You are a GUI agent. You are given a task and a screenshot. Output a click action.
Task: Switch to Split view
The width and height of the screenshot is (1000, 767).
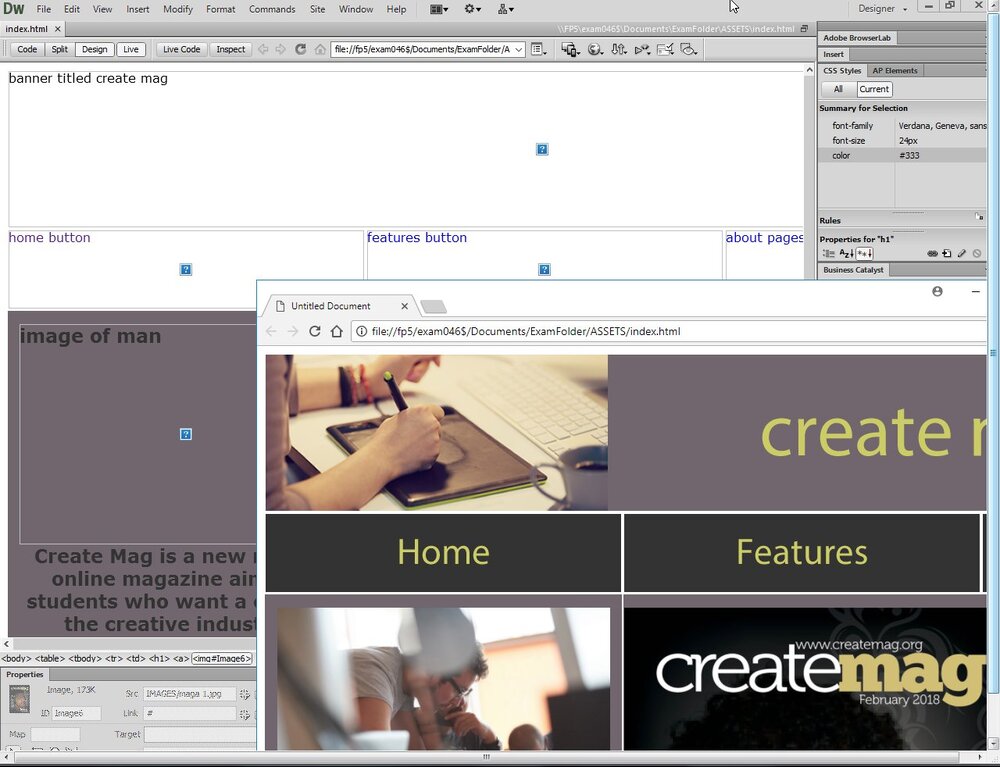tap(59, 49)
